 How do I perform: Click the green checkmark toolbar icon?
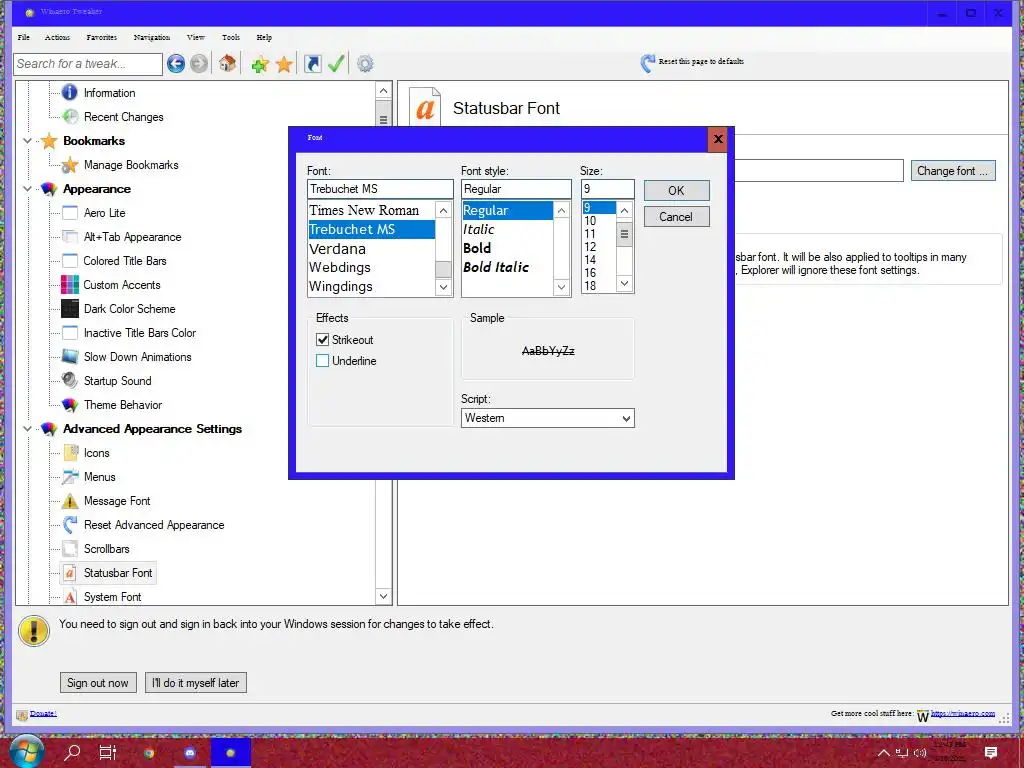(336, 63)
